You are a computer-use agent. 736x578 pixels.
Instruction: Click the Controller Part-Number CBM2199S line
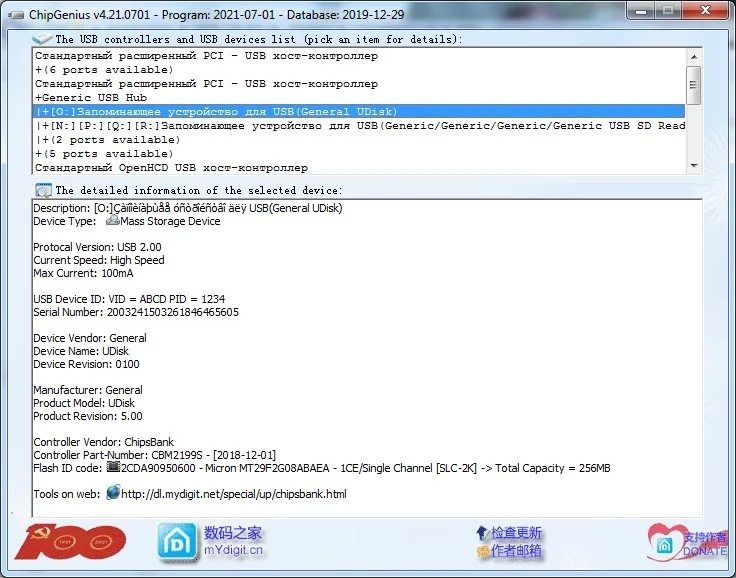tap(154, 455)
